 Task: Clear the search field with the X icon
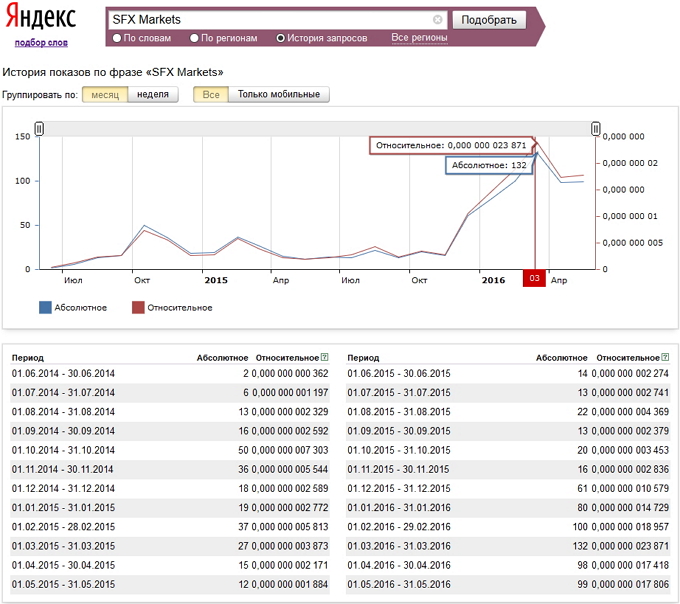click(x=438, y=20)
